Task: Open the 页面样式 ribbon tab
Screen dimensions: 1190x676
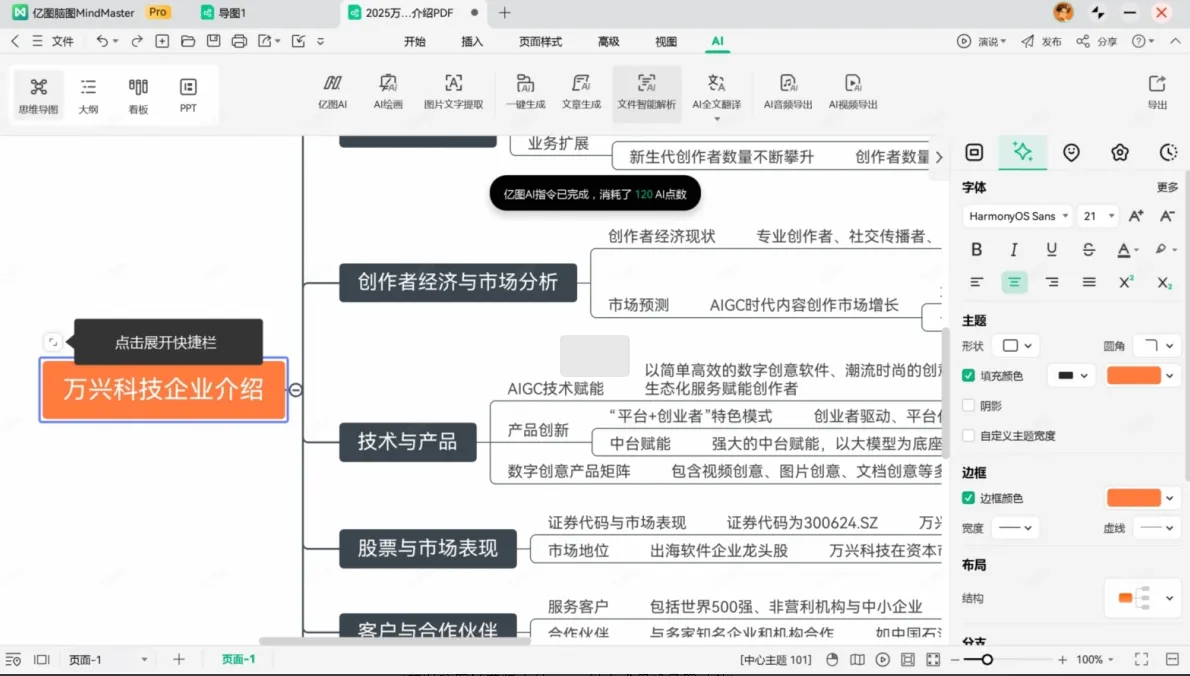Action: click(x=540, y=41)
